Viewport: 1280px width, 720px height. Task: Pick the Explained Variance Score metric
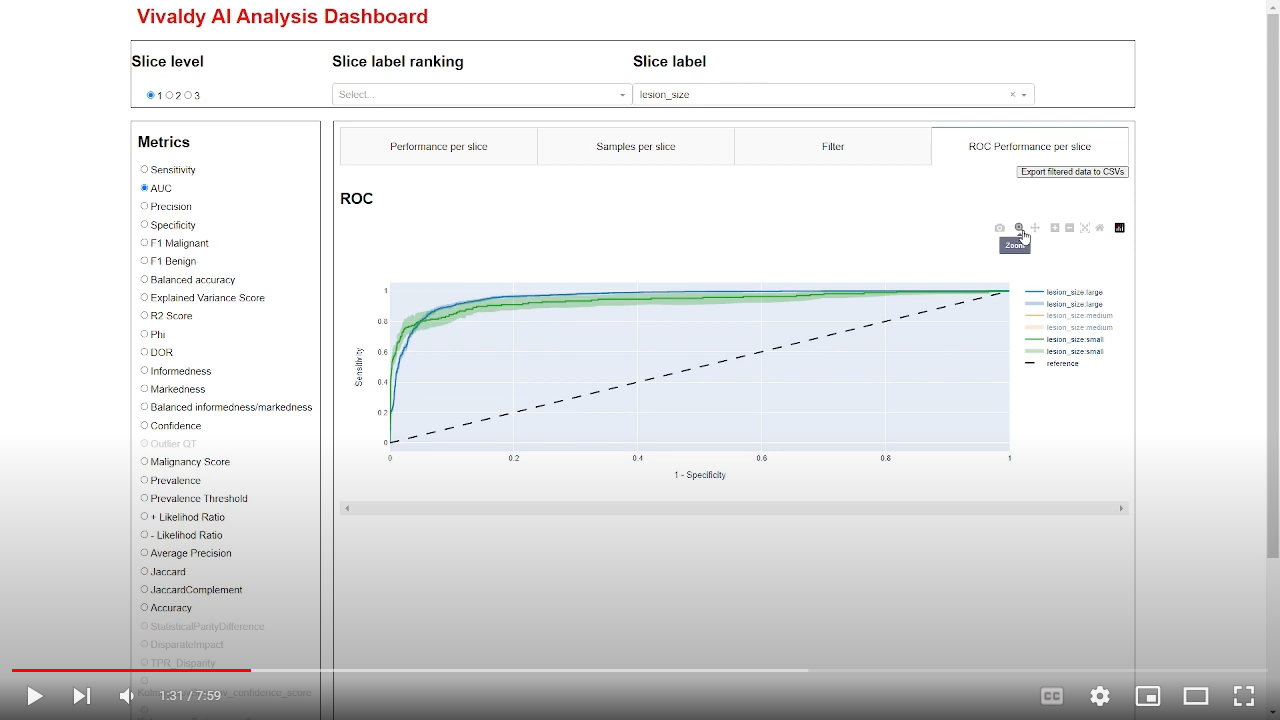[x=145, y=297]
